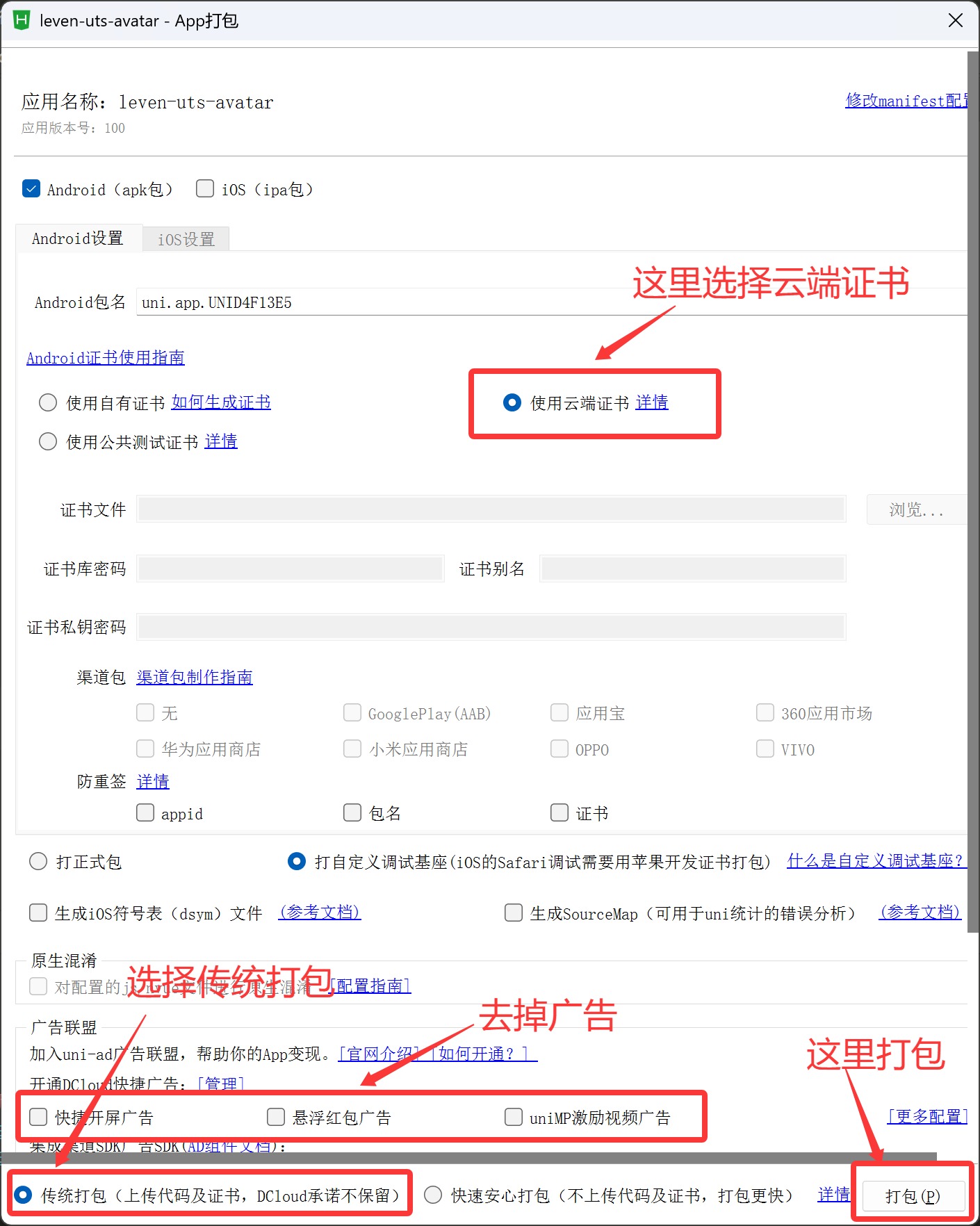Click the Android包名 input field
980x1226 pixels.
[552, 302]
